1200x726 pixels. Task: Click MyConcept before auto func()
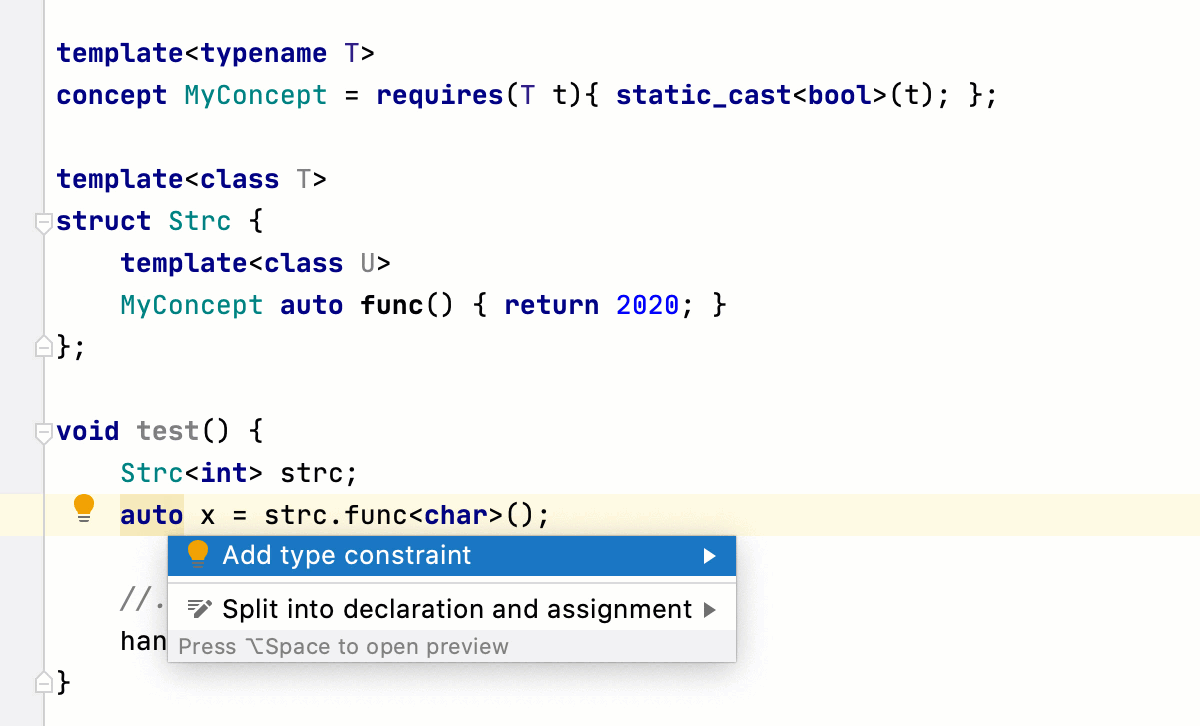tap(192, 305)
